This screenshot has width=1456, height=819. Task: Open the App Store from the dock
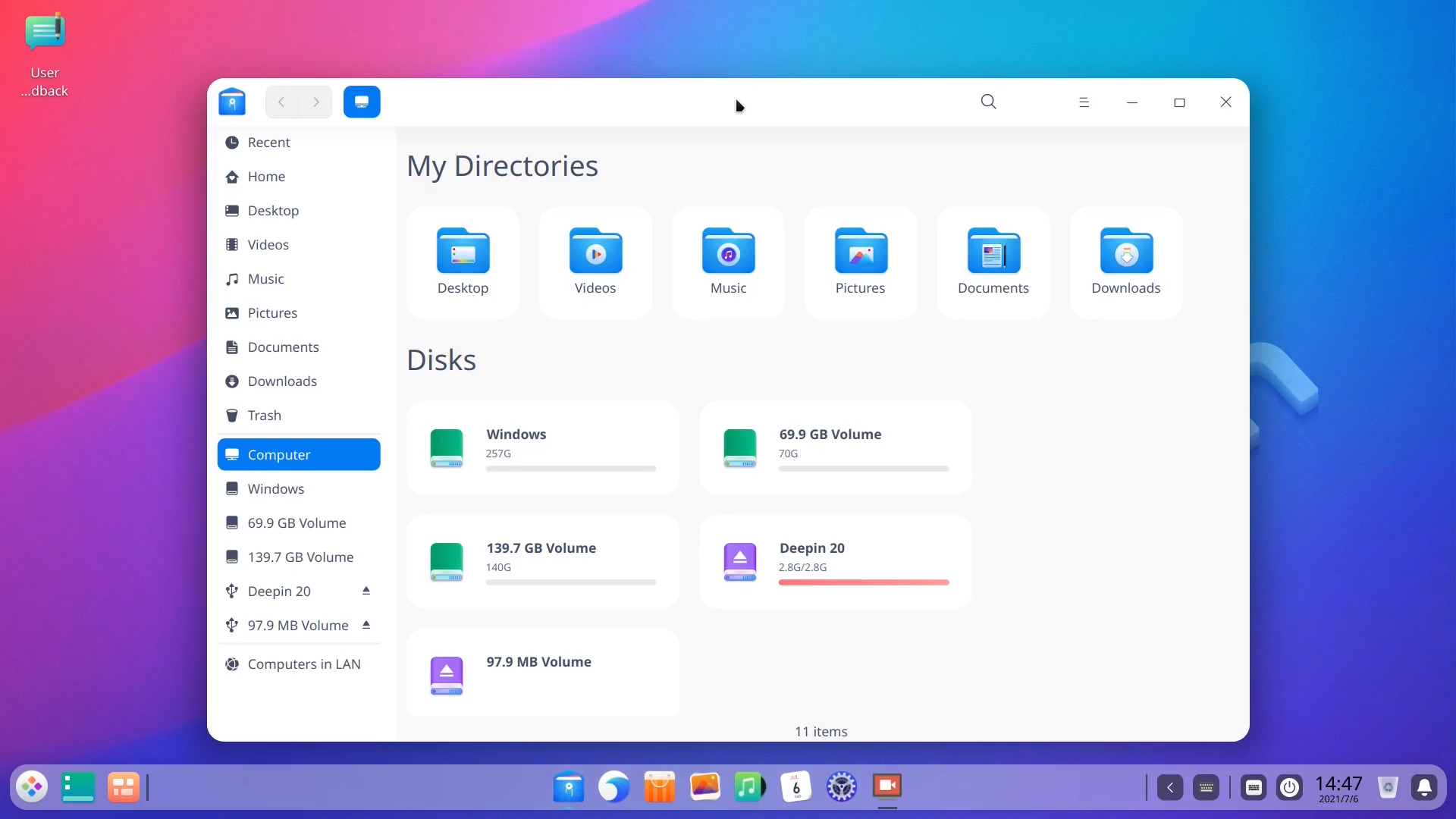coord(659,787)
